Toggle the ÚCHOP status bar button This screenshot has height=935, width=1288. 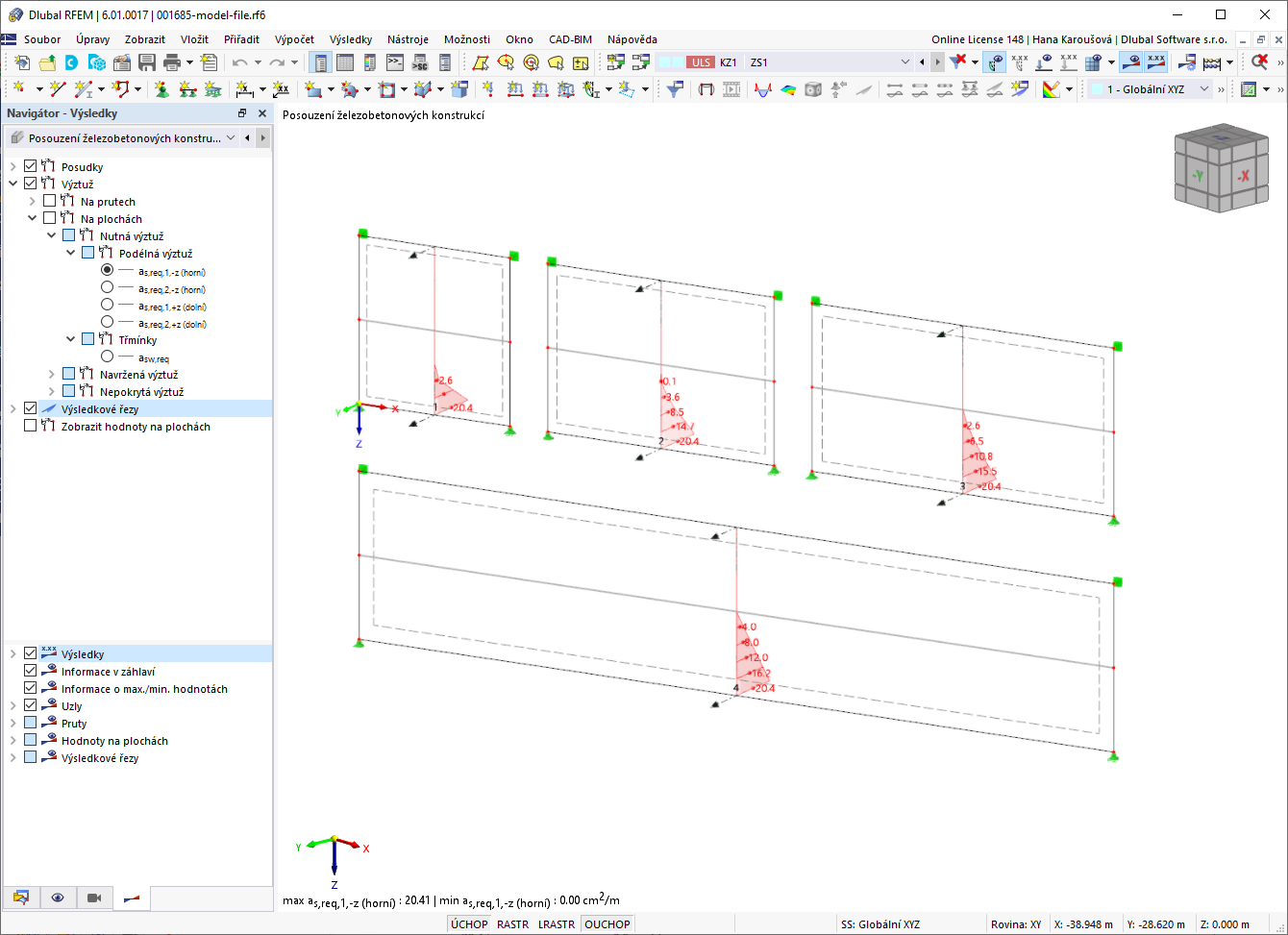click(469, 924)
